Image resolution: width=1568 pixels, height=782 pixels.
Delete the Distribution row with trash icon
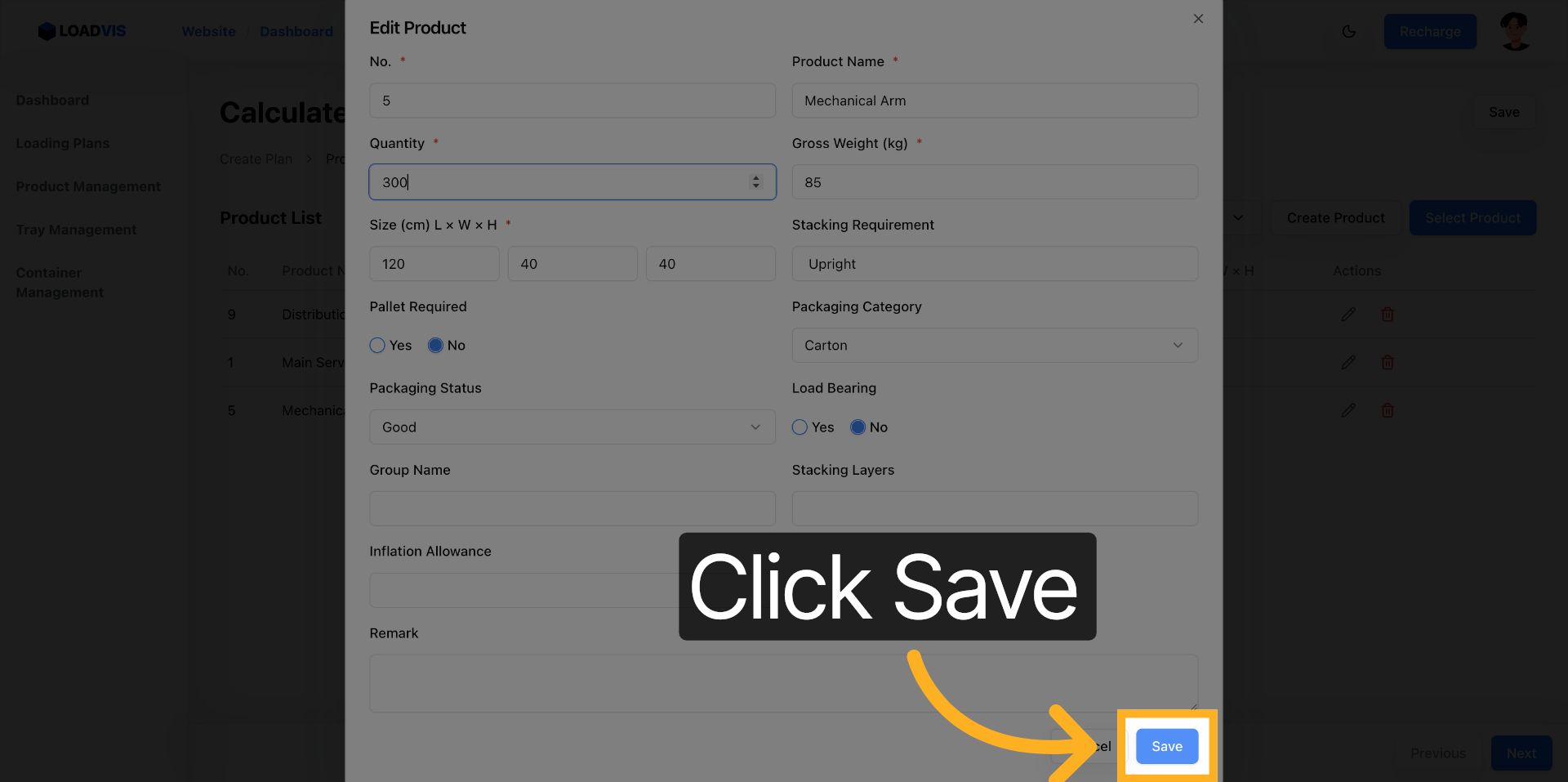pos(1387,314)
